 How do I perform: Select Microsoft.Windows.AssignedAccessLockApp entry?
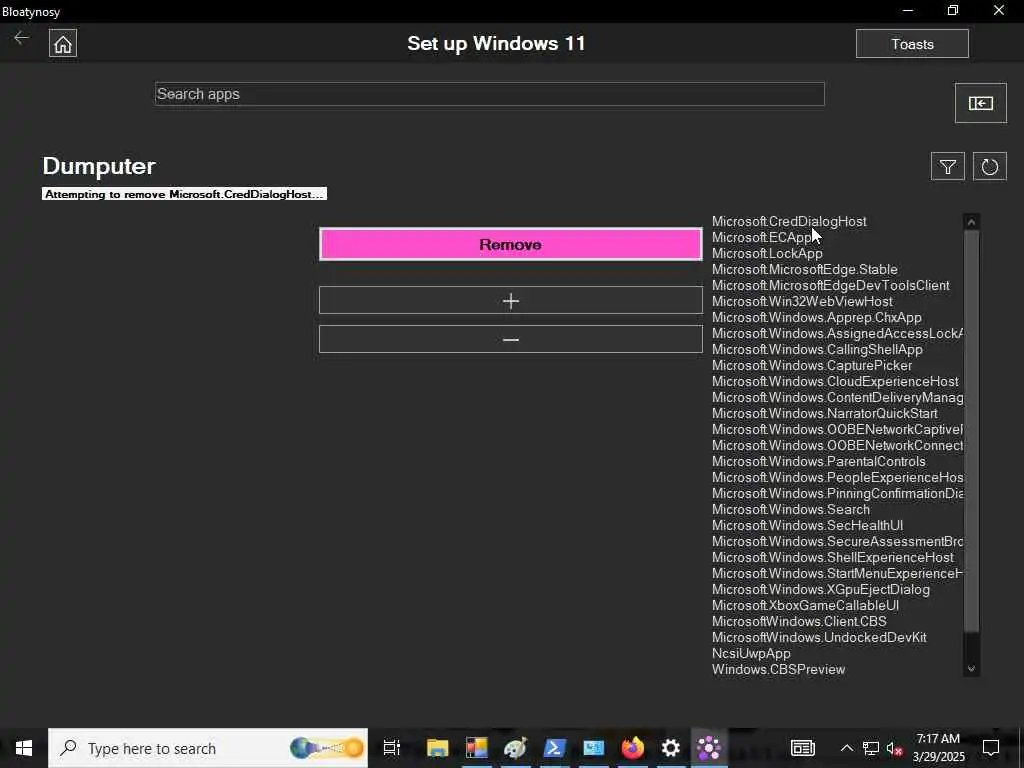(837, 334)
